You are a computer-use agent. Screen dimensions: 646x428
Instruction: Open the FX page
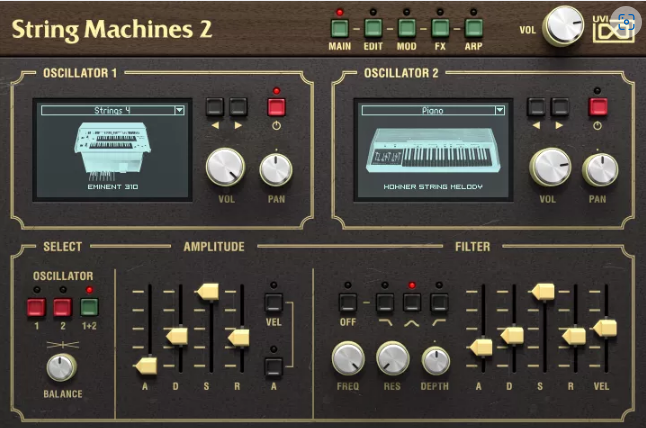[440, 28]
